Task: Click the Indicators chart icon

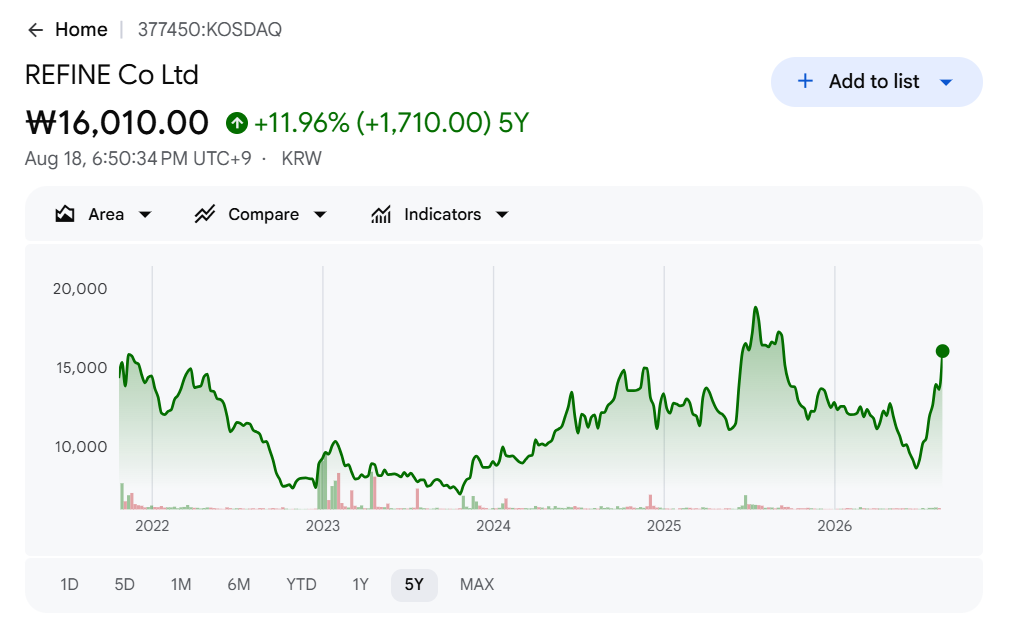Action: click(x=381, y=214)
